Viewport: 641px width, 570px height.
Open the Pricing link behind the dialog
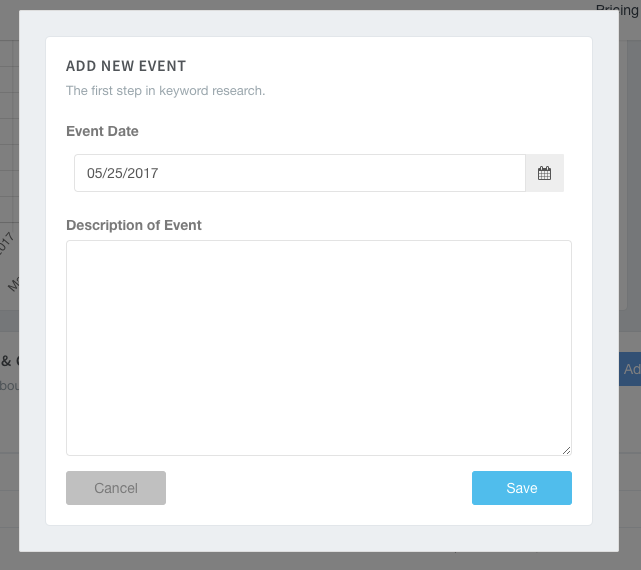pos(618,8)
